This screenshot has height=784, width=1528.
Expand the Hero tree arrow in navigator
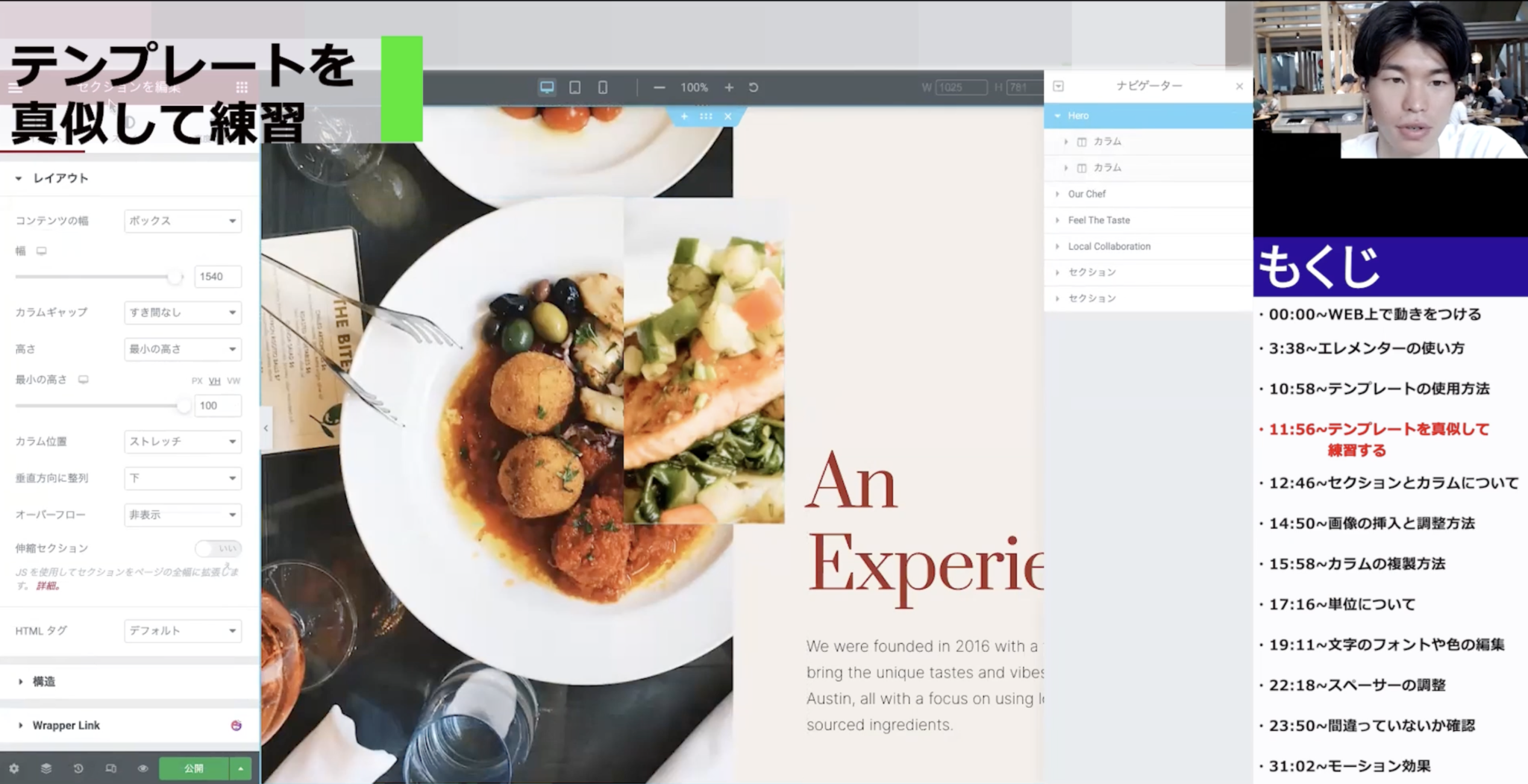(x=1058, y=116)
